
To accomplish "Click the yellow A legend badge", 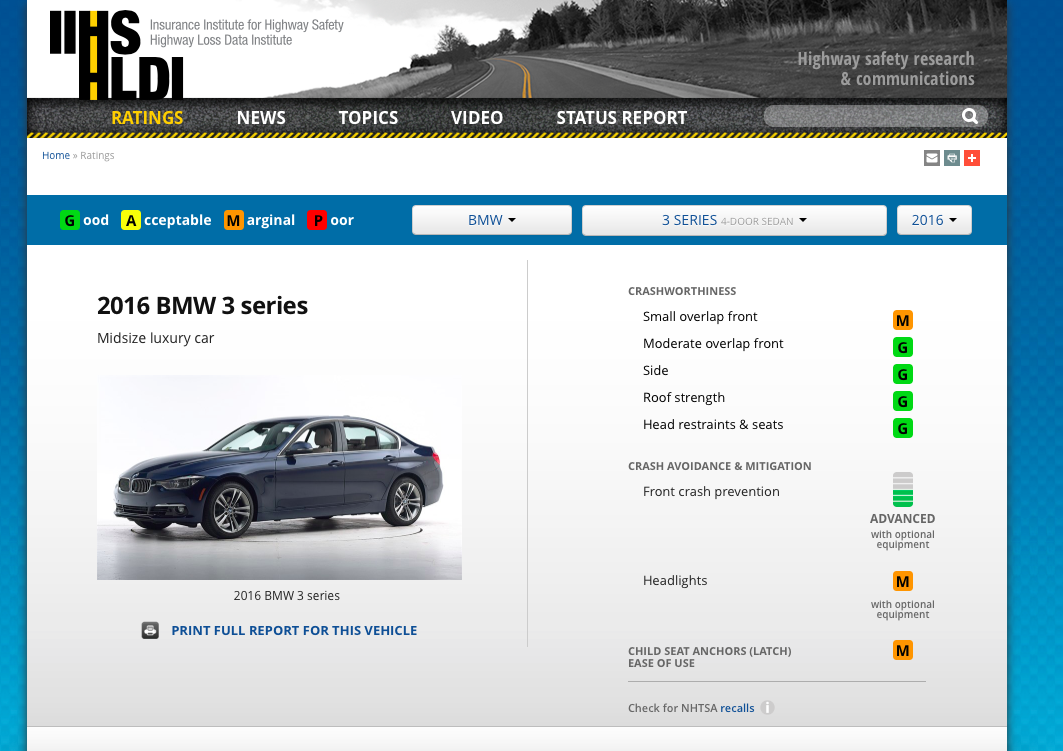I will (131, 220).
